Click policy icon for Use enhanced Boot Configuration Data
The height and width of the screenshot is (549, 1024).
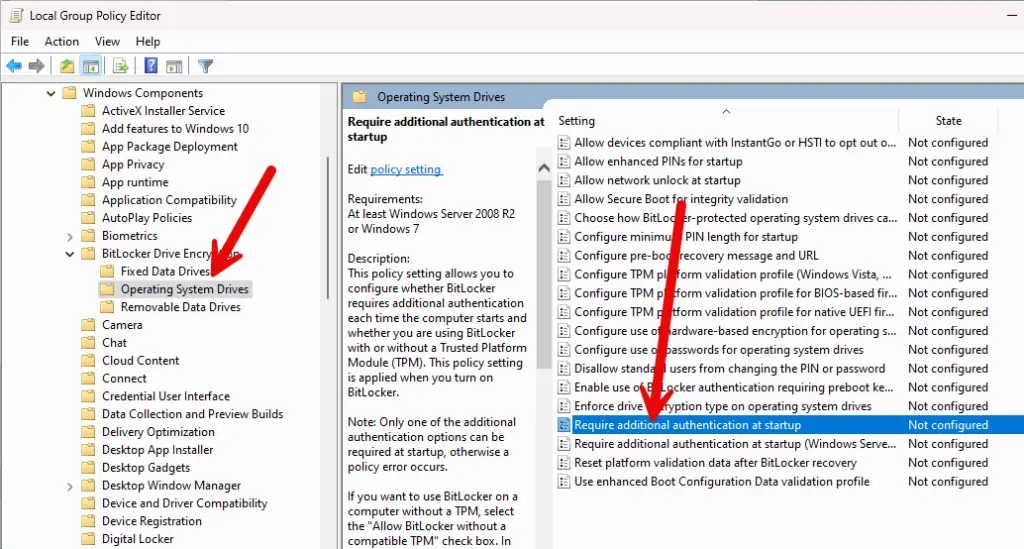tap(564, 482)
